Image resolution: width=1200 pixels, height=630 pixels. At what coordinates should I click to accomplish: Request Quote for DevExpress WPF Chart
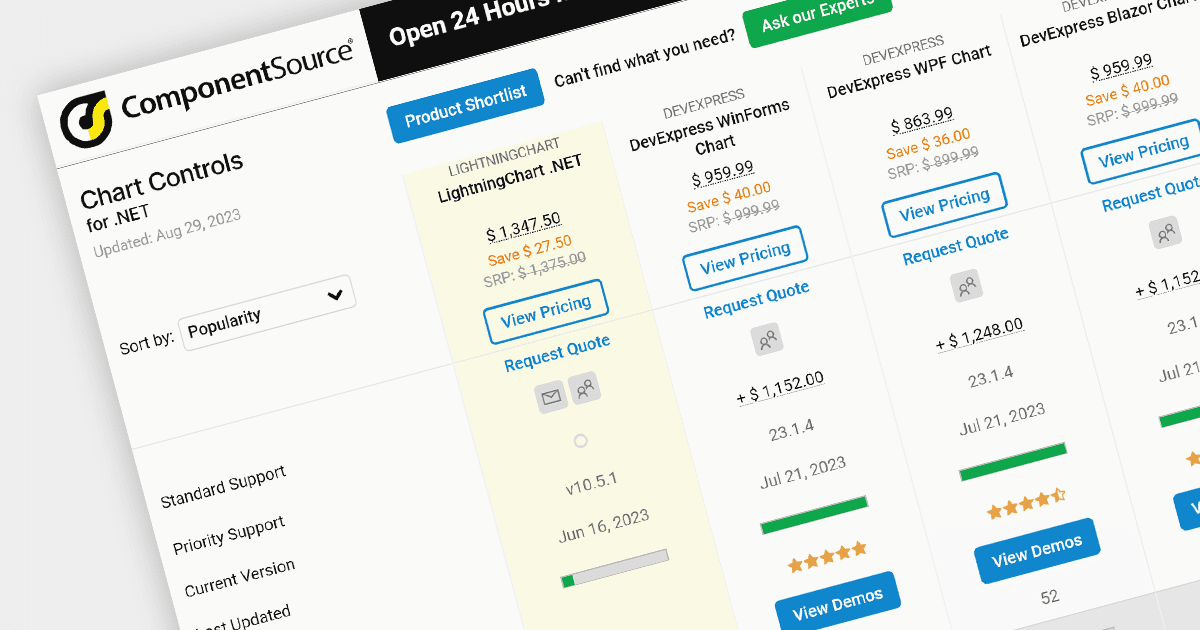955,247
